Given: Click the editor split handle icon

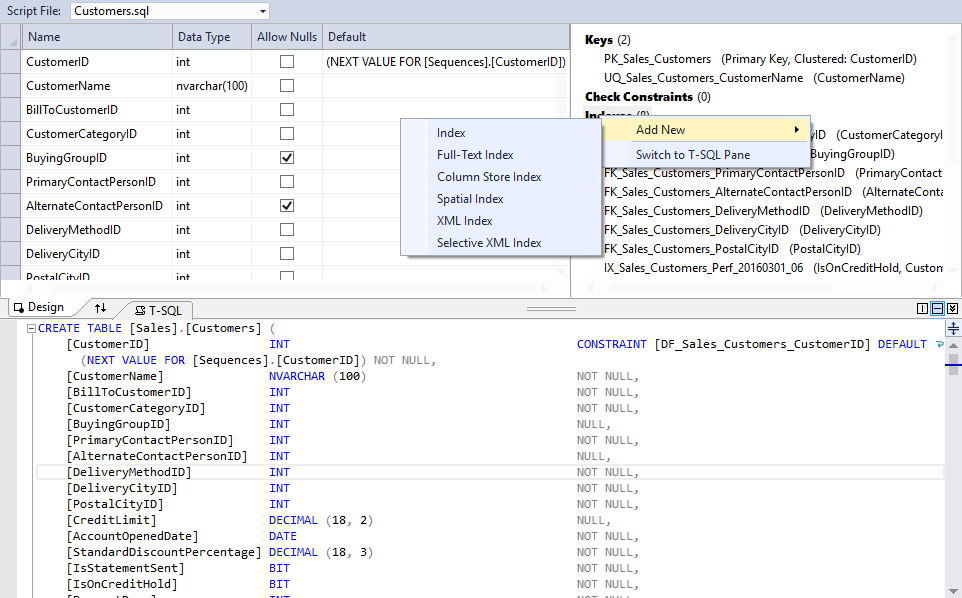Looking at the screenshot, I should pyautogui.click(x=953, y=328).
